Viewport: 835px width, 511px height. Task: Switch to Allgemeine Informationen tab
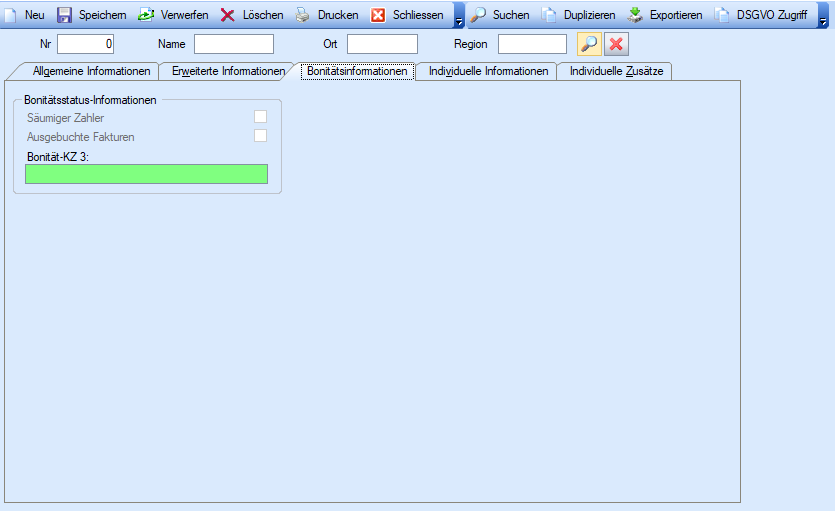(91, 71)
